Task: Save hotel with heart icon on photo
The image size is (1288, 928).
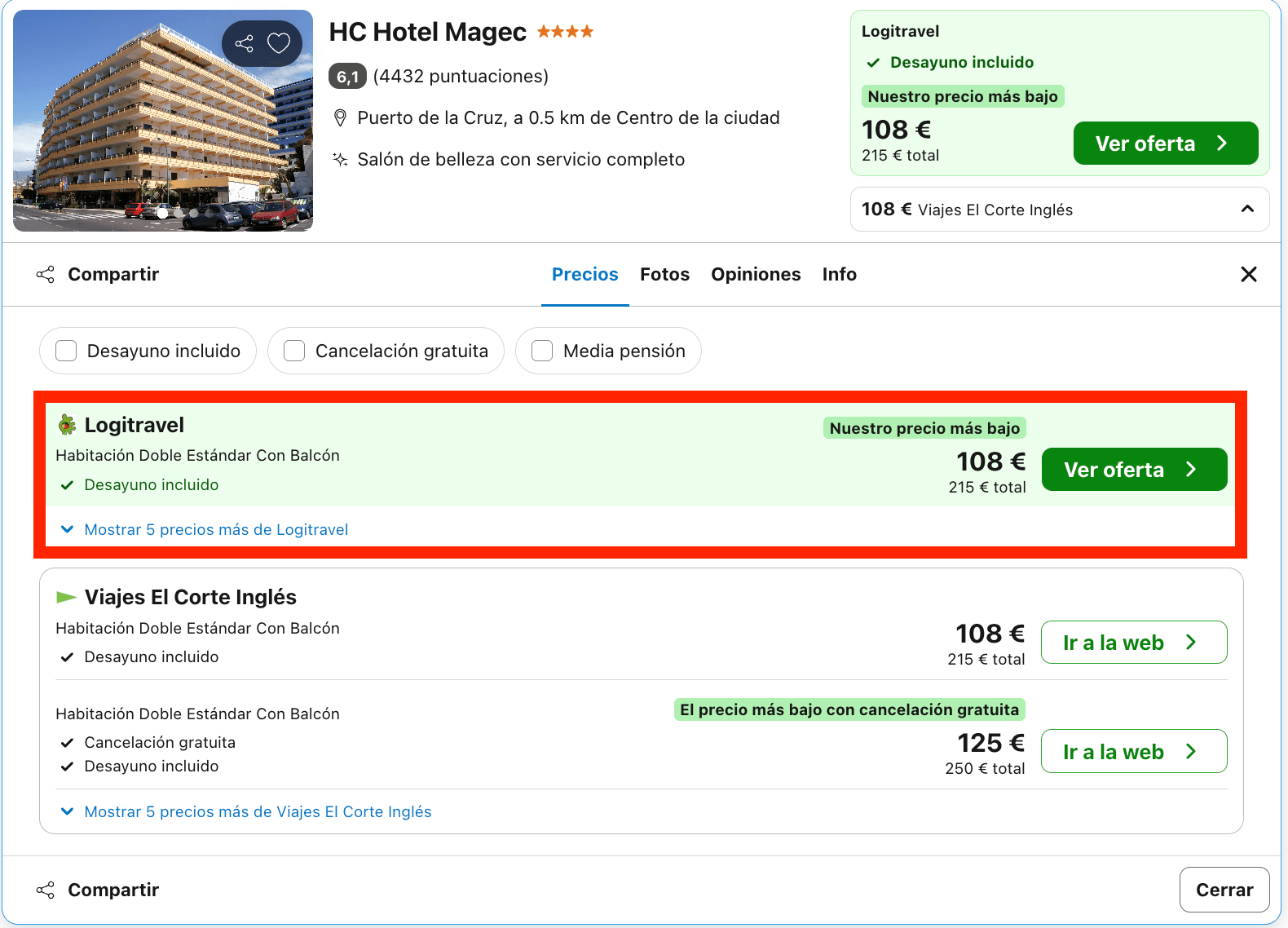Action: pyautogui.click(x=279, y=43)
